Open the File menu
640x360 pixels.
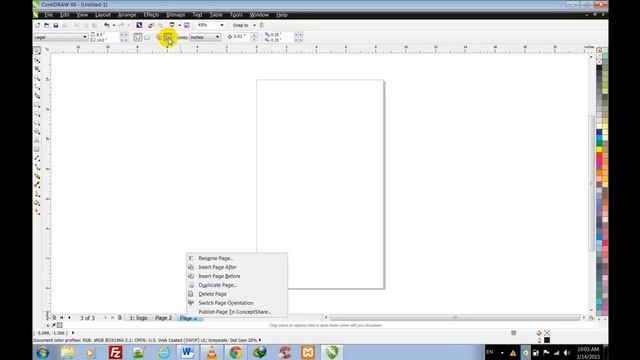pos(49,15)
